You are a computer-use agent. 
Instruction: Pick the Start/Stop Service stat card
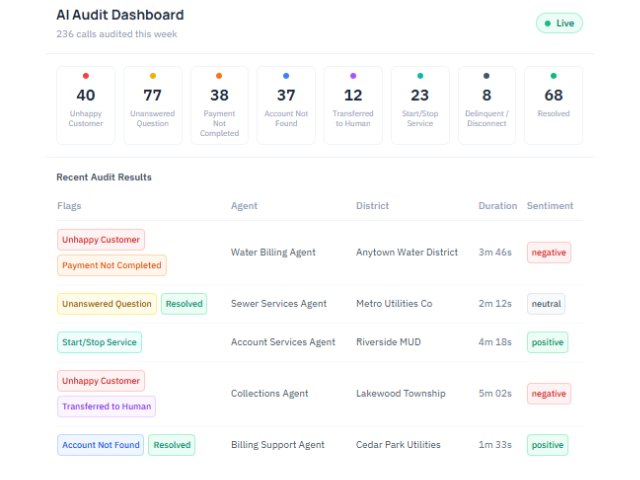click(420, 105)
